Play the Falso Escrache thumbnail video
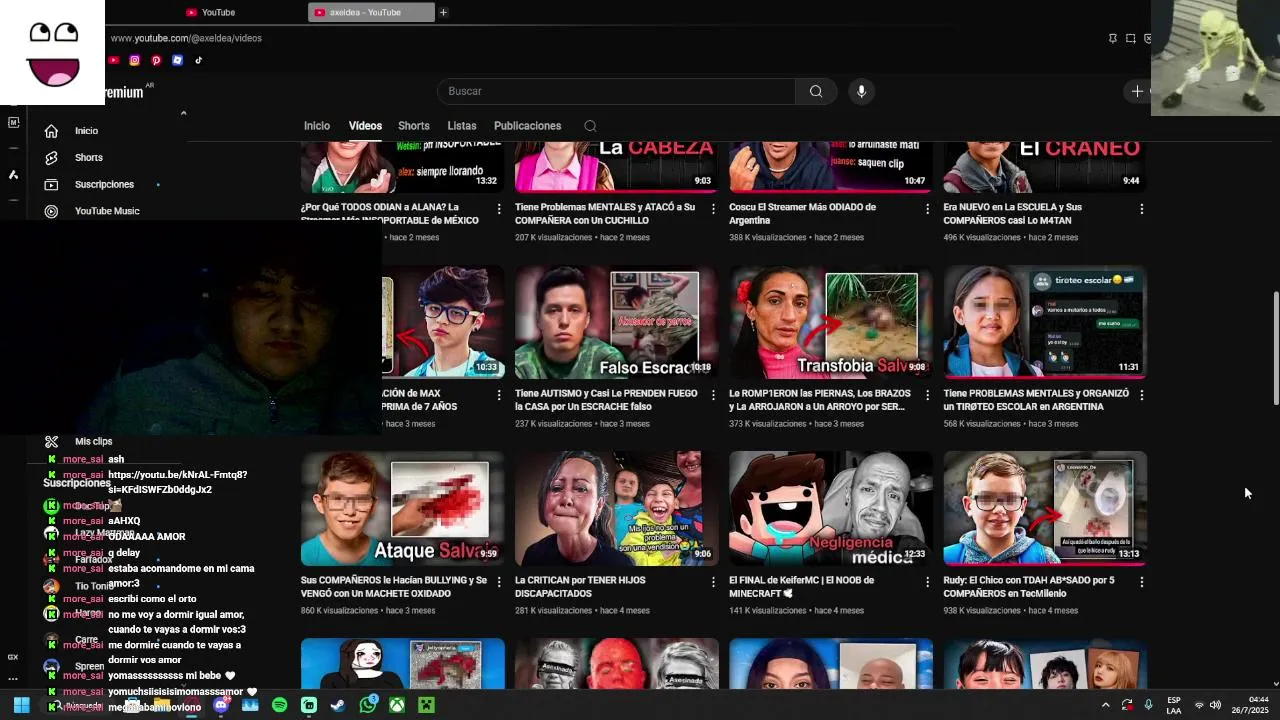The image size is (1280, 720). pos(616,323)
